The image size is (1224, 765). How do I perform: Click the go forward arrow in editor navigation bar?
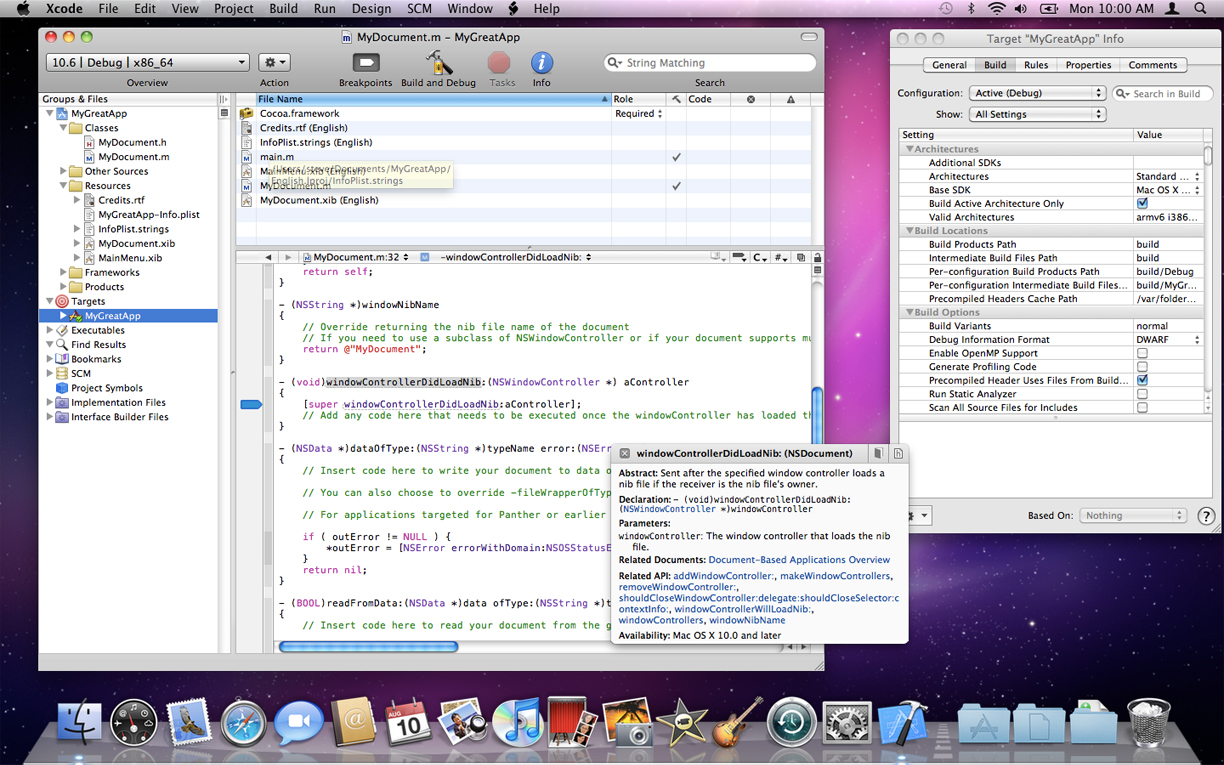[289, 257]
